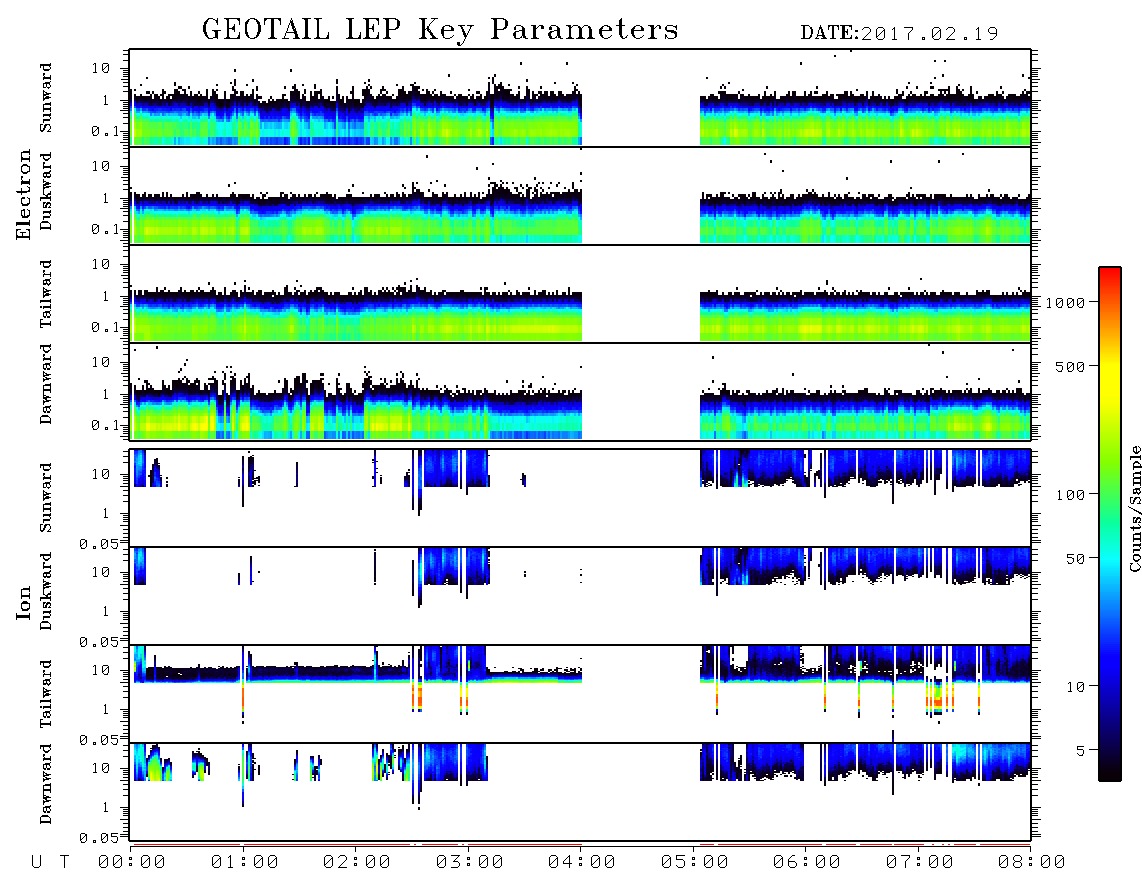Click the Ion "Tailward" panel label

click(46, 694)
